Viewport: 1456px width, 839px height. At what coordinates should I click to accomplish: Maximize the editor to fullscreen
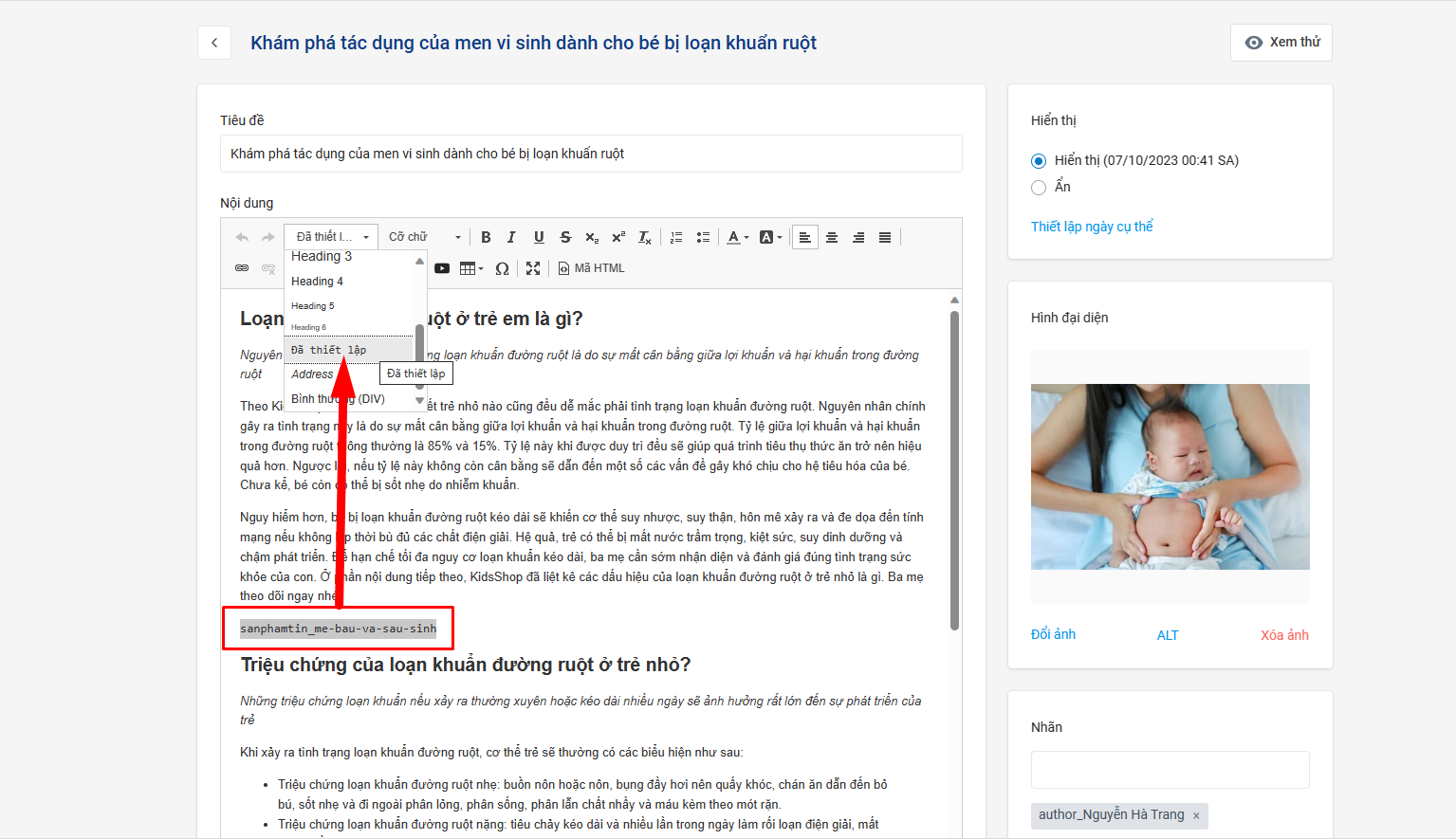point(533,268)
